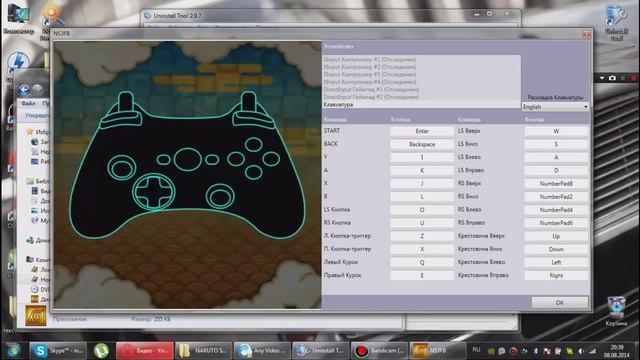Click the RS Вверх binding NumberPad8
The width and height of the screenshot is (640, 360).
tap(556, 183)
